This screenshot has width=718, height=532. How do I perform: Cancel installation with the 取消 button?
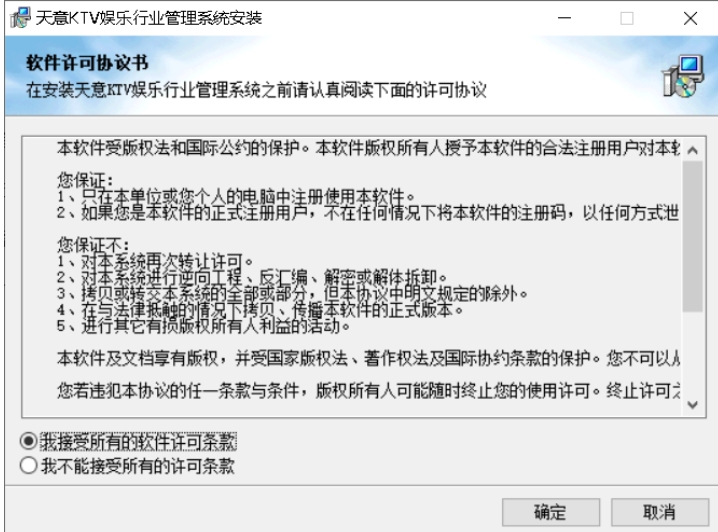click(659, 512)
